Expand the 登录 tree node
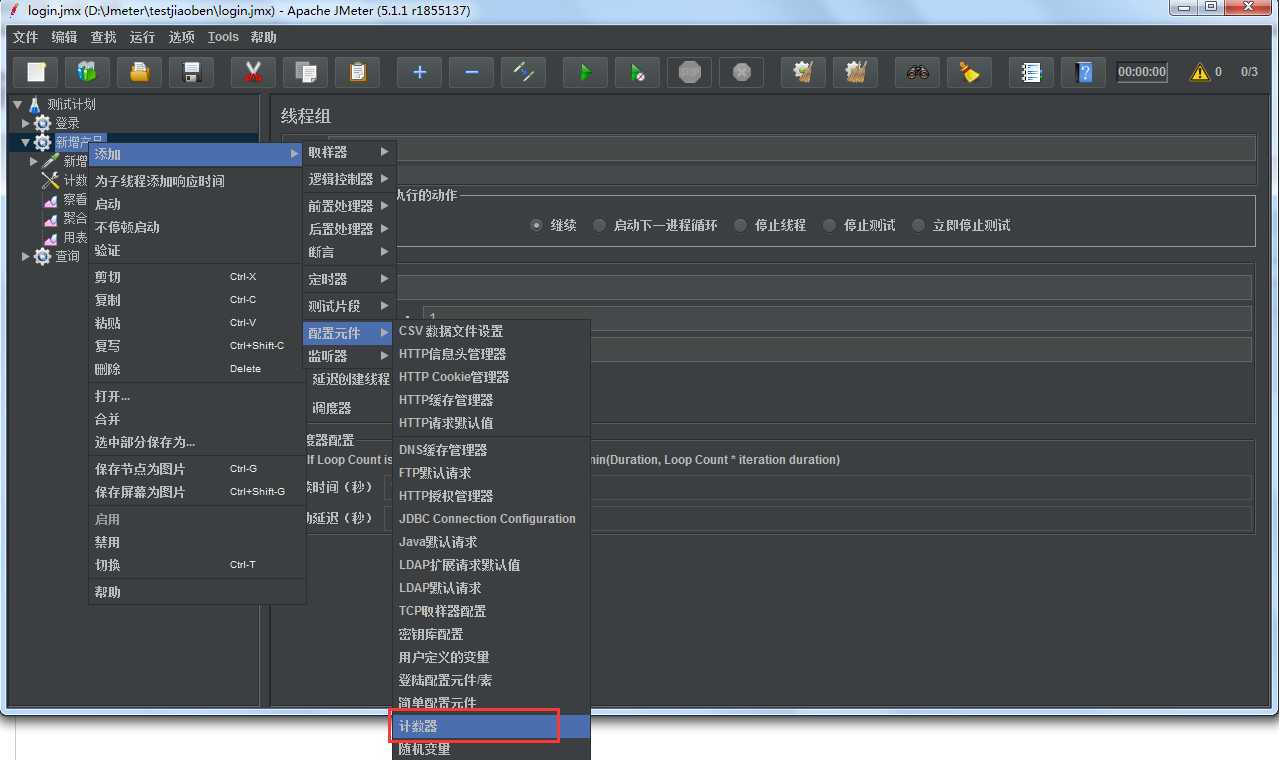Screen dimensions: 1279x760 point(26,123)
